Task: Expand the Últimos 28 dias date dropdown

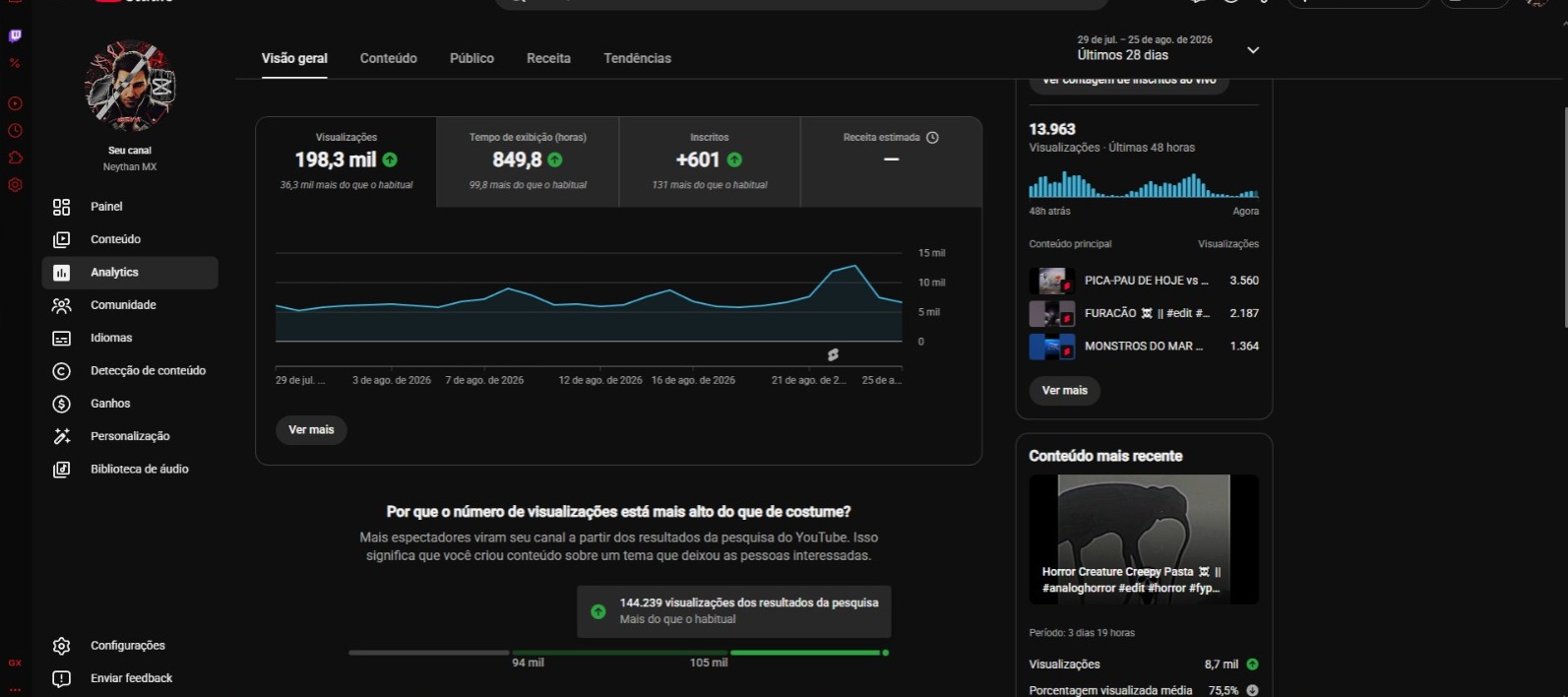Action: tap(1253, 50)
